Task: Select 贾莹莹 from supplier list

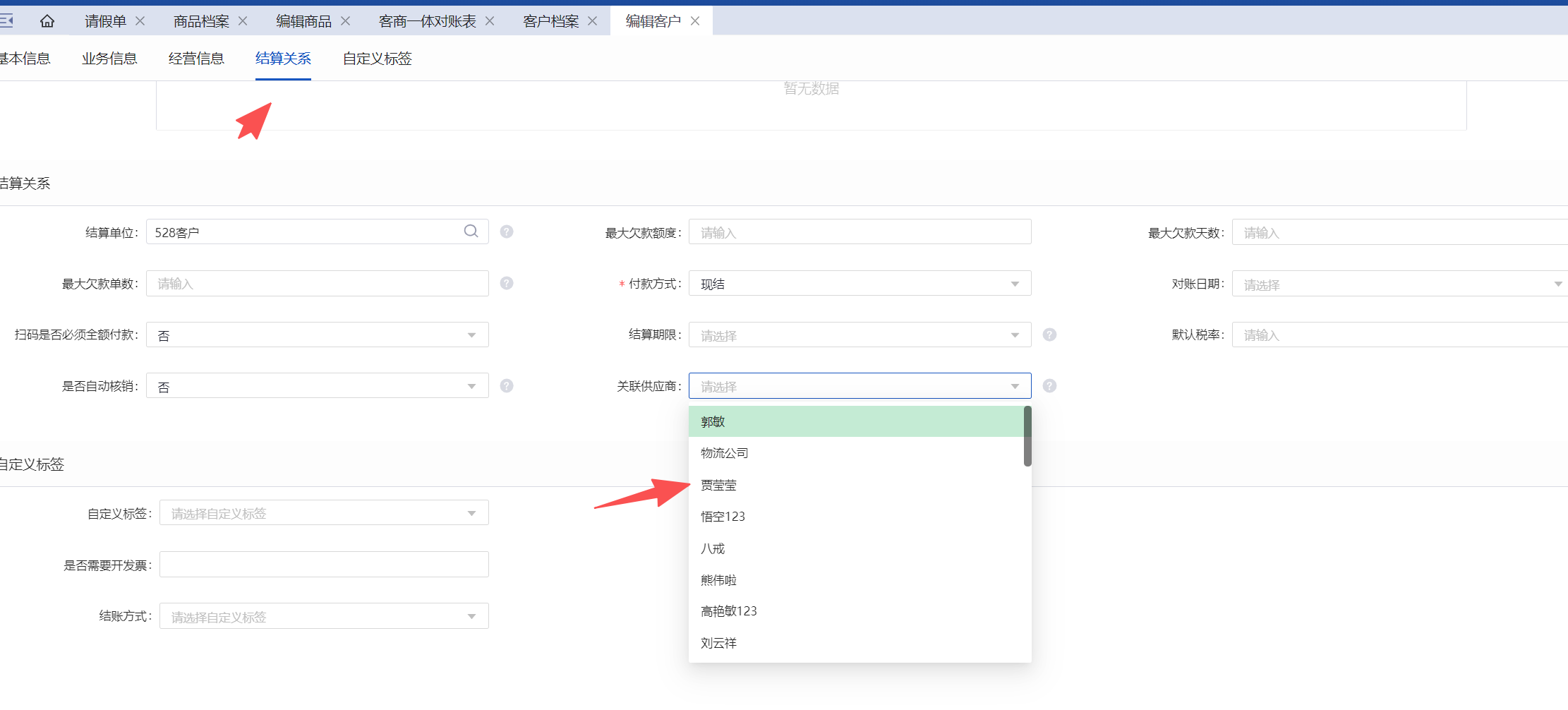Action: point(718,485)
